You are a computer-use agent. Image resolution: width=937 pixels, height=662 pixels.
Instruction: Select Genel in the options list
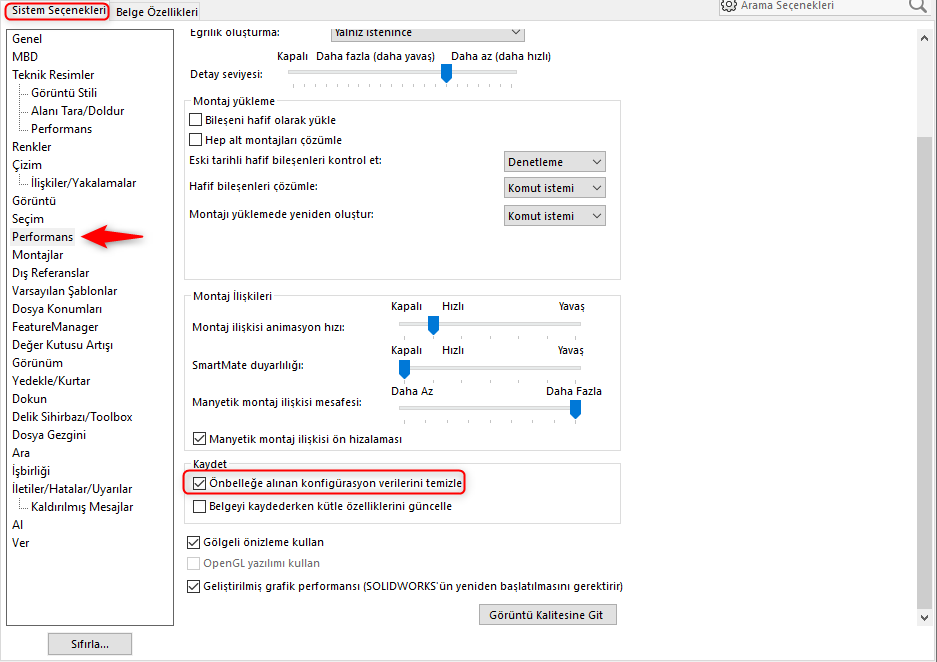pos(27,39)
